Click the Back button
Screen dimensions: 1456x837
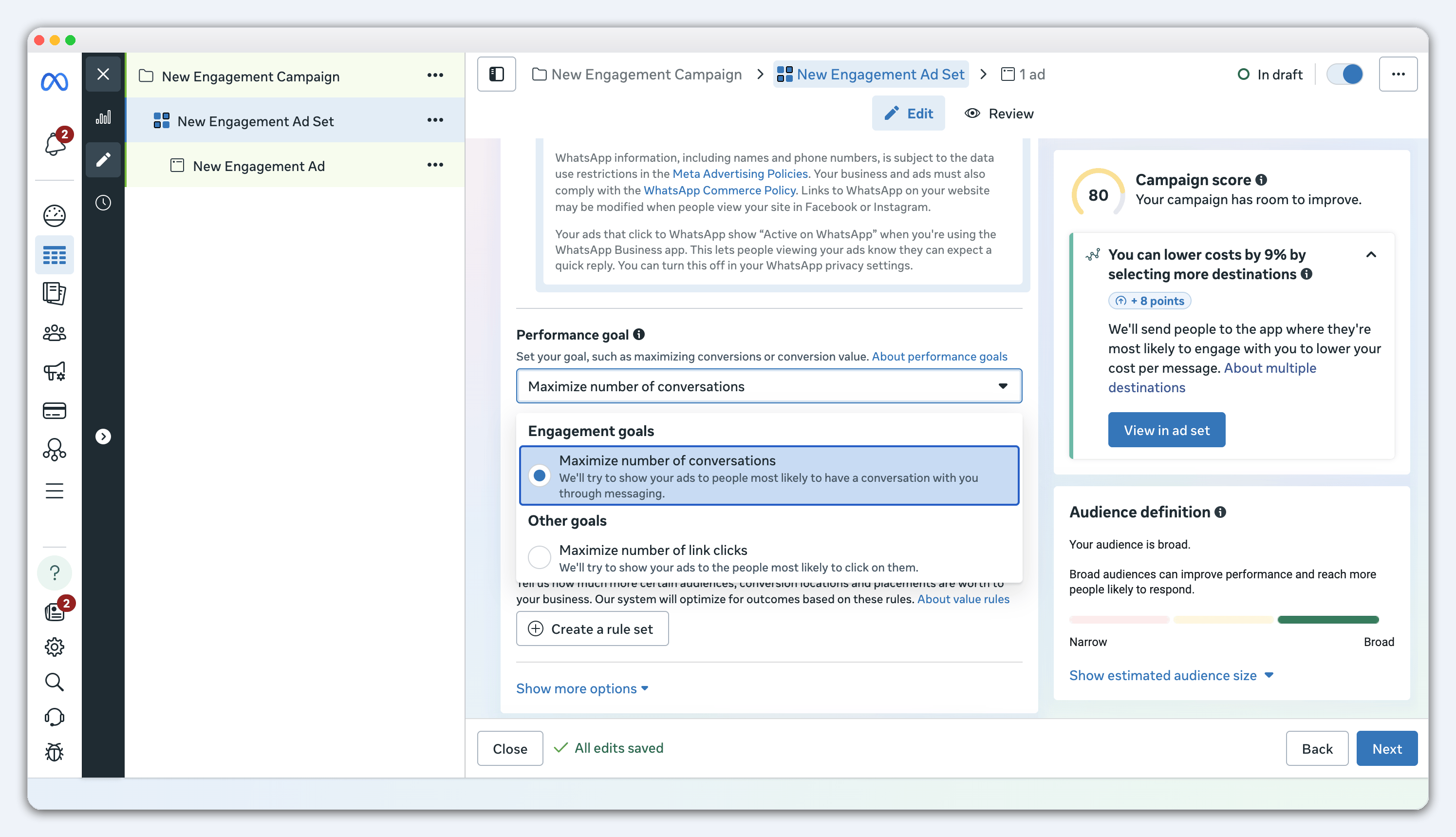pos(1317,748)
